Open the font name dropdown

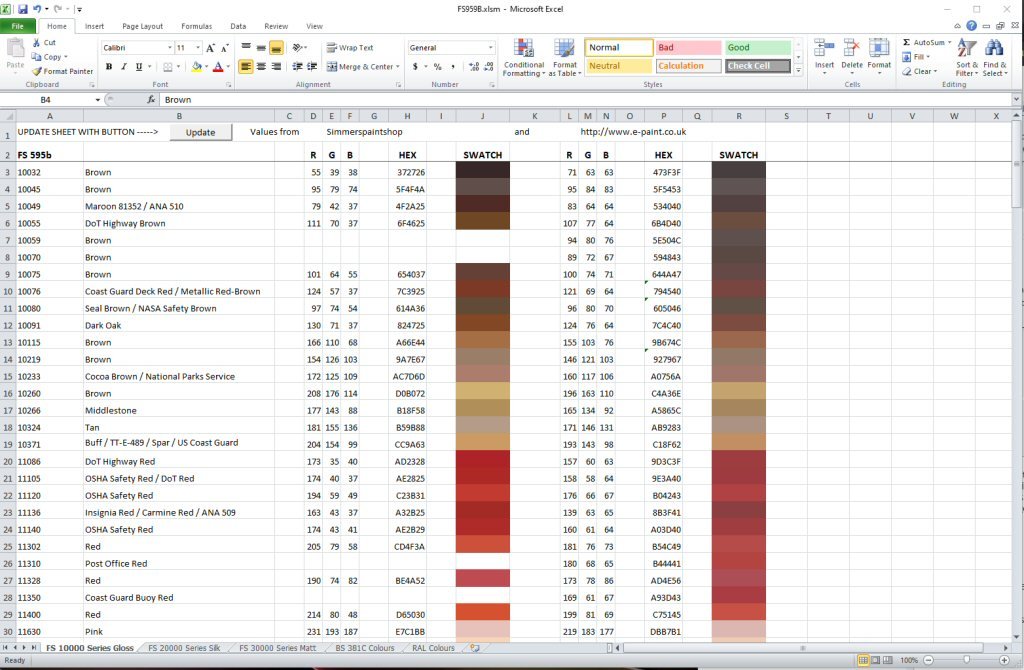[x=169, y=48]
